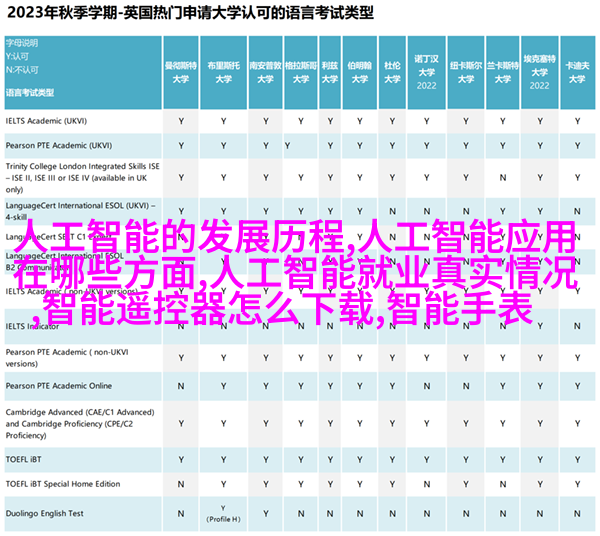600x536 pixels.
Task: Click the 利兹大学 column header
Action: tap(330, 72)
